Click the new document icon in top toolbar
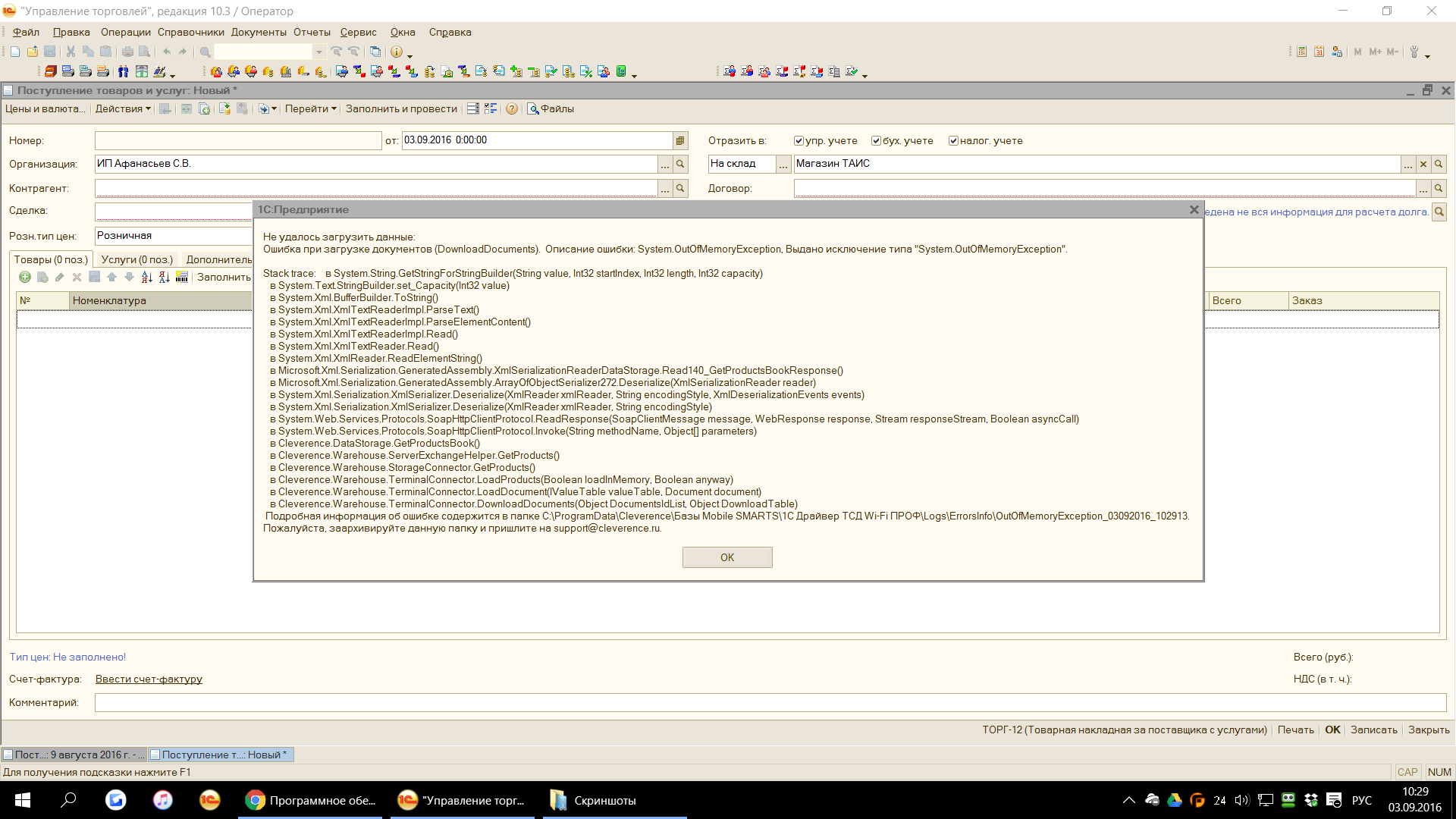1456x819 pixels. [x=15, y=52]
